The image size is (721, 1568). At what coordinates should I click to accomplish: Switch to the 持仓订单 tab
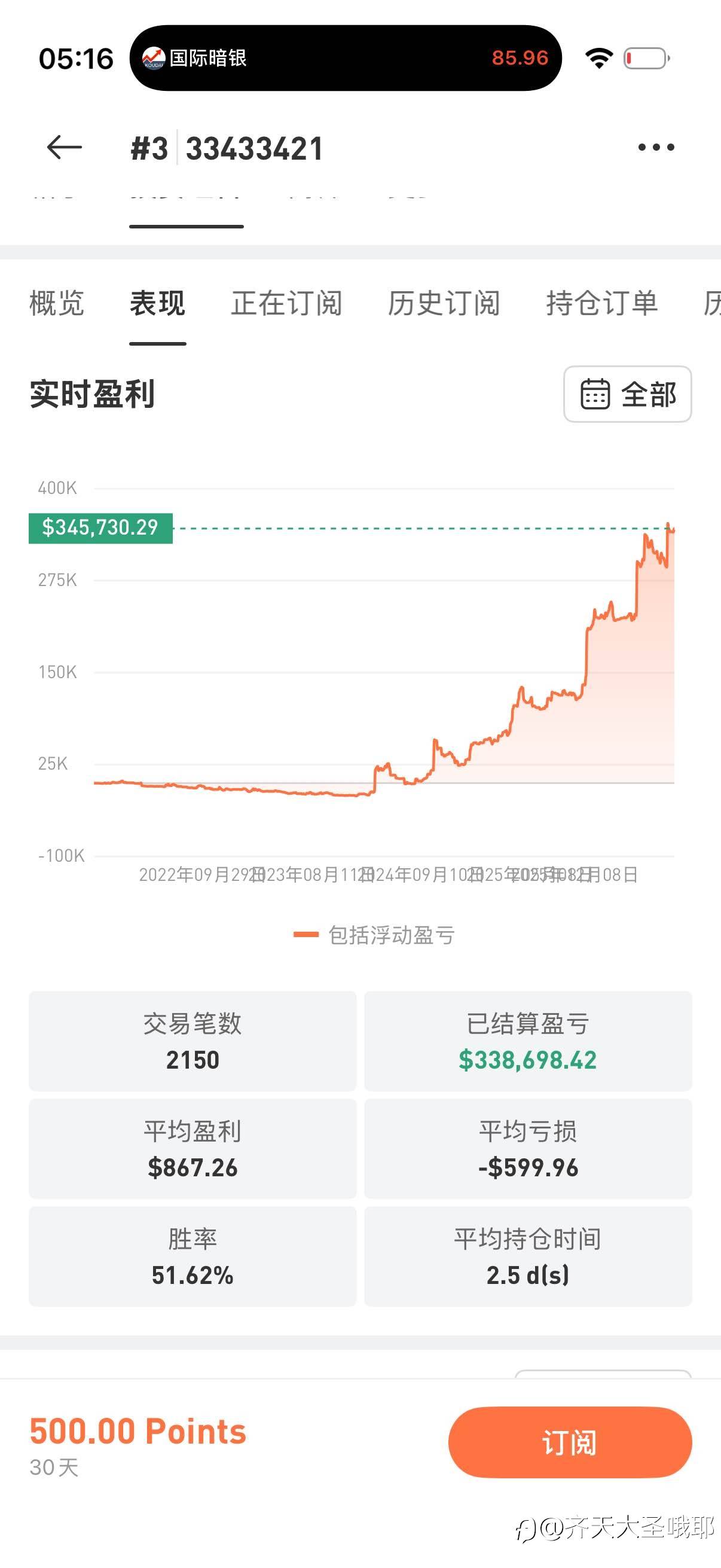pyautogui.click(x=602, y=303)
